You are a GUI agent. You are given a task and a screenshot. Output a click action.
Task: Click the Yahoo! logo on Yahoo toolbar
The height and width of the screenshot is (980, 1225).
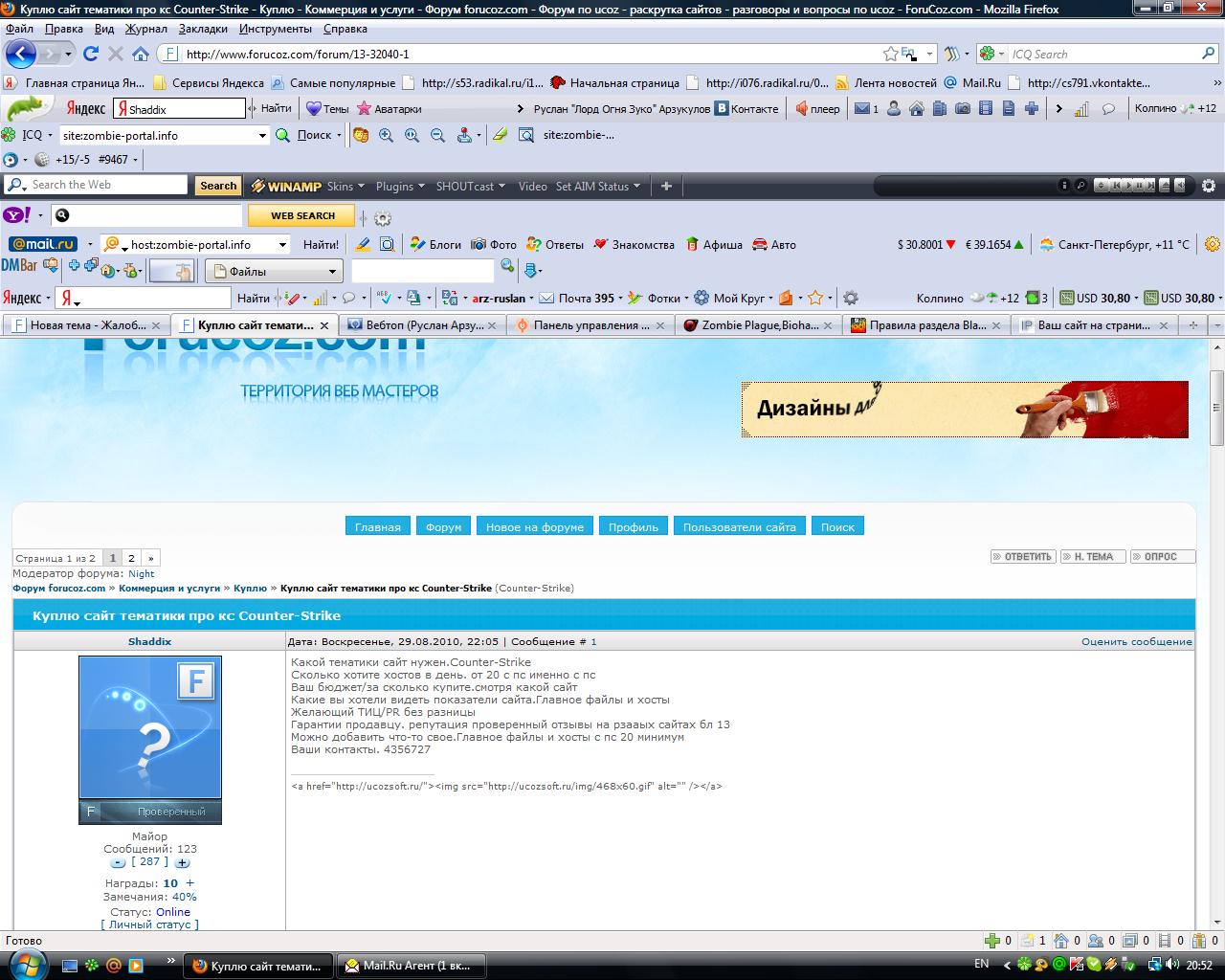point(18,215)
